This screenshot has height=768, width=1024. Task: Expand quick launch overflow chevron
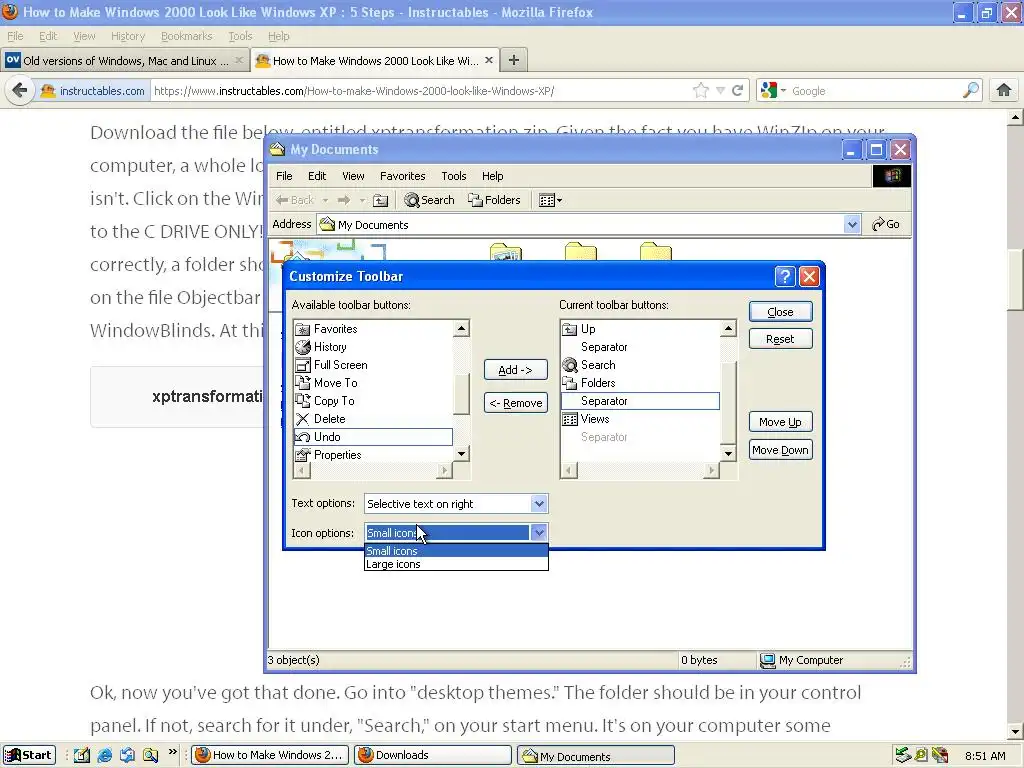tap(173, 752)
